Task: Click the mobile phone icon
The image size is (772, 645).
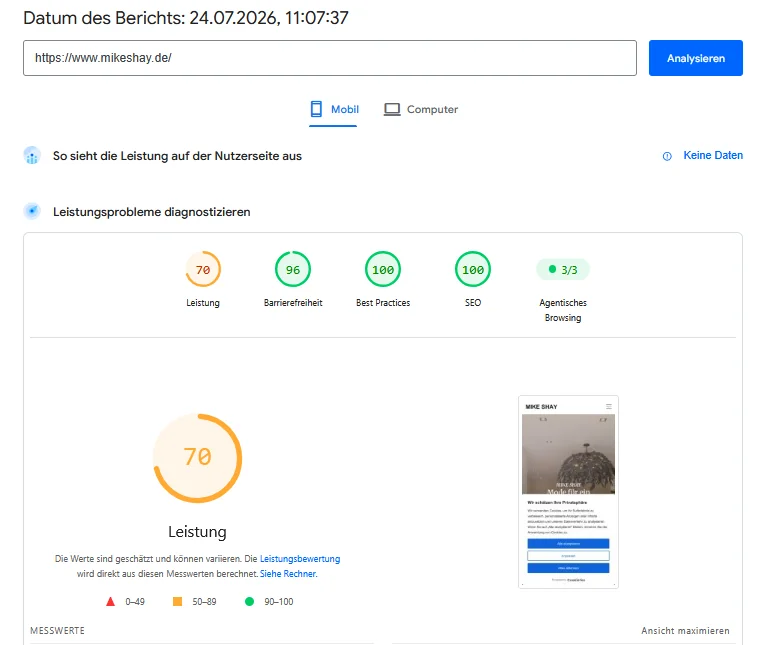Action: 316,109
